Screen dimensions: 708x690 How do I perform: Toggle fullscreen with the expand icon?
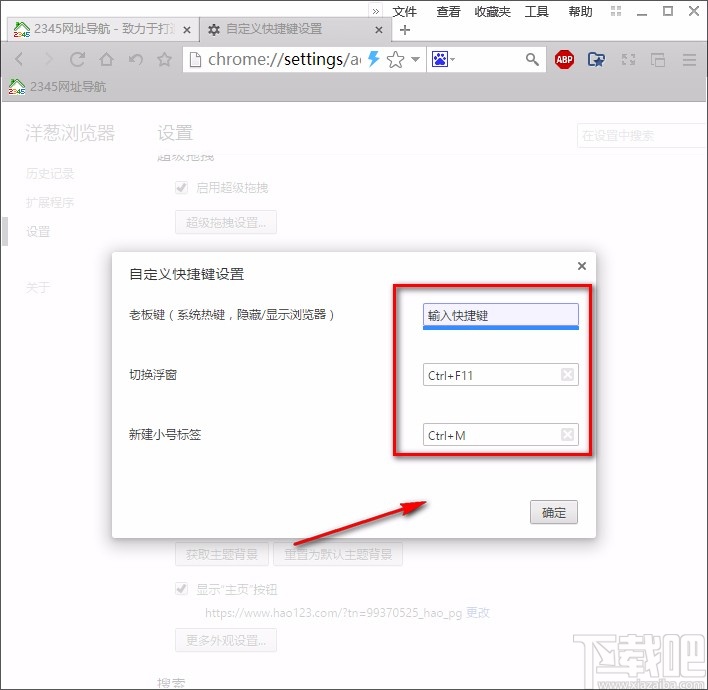pyautogui.click(x=629, y=59)
